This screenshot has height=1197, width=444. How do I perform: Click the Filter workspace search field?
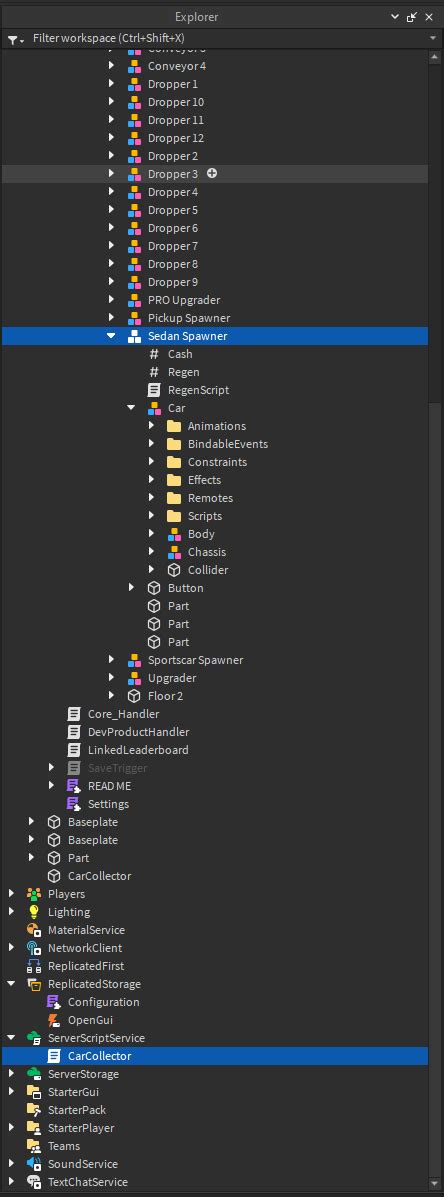pyautogui.click(x=227, y=38)
